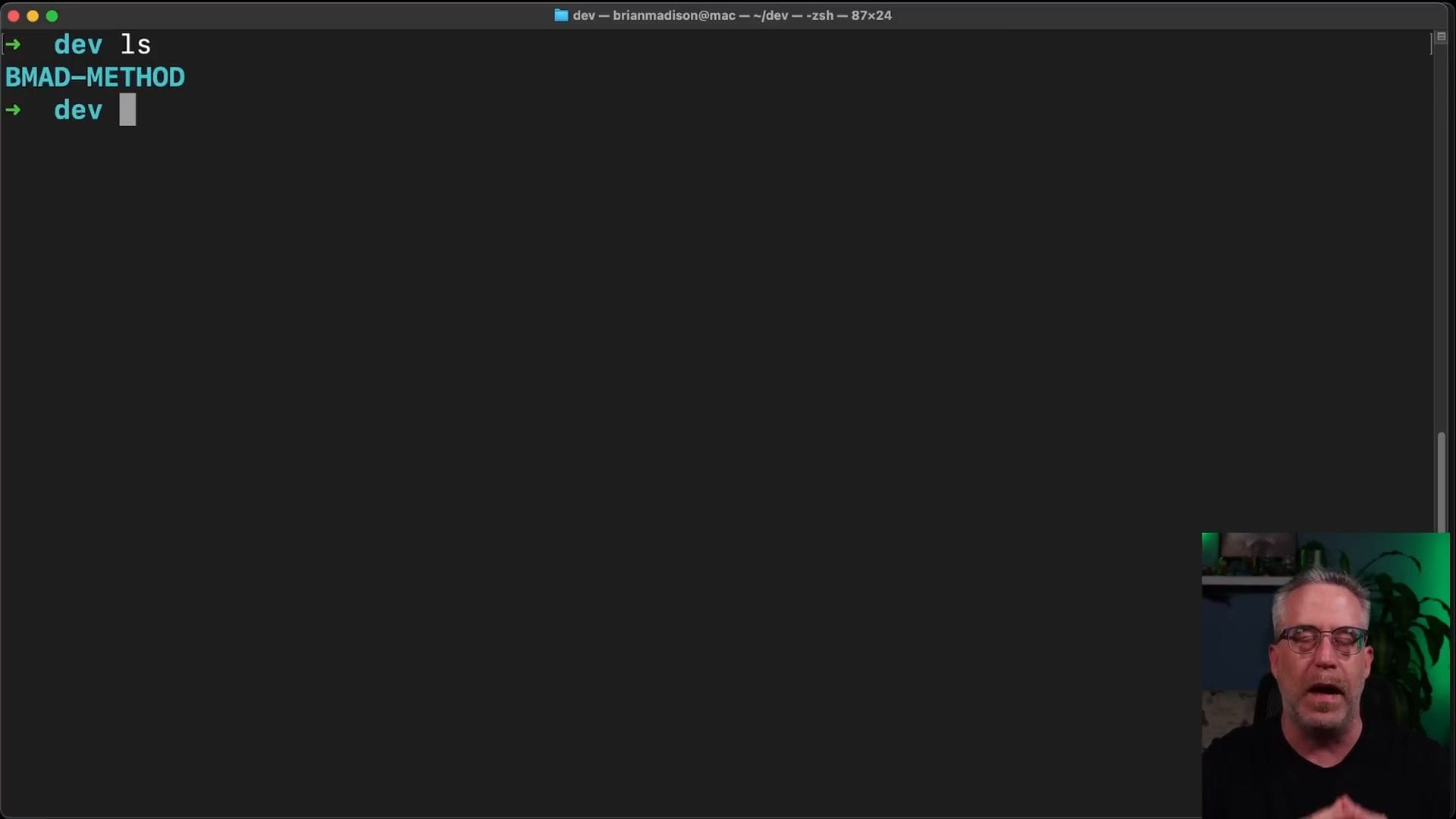Click the scrollbar thumb on right edge
This screenshot has width=1456, height=819.
coord(1442,482)
